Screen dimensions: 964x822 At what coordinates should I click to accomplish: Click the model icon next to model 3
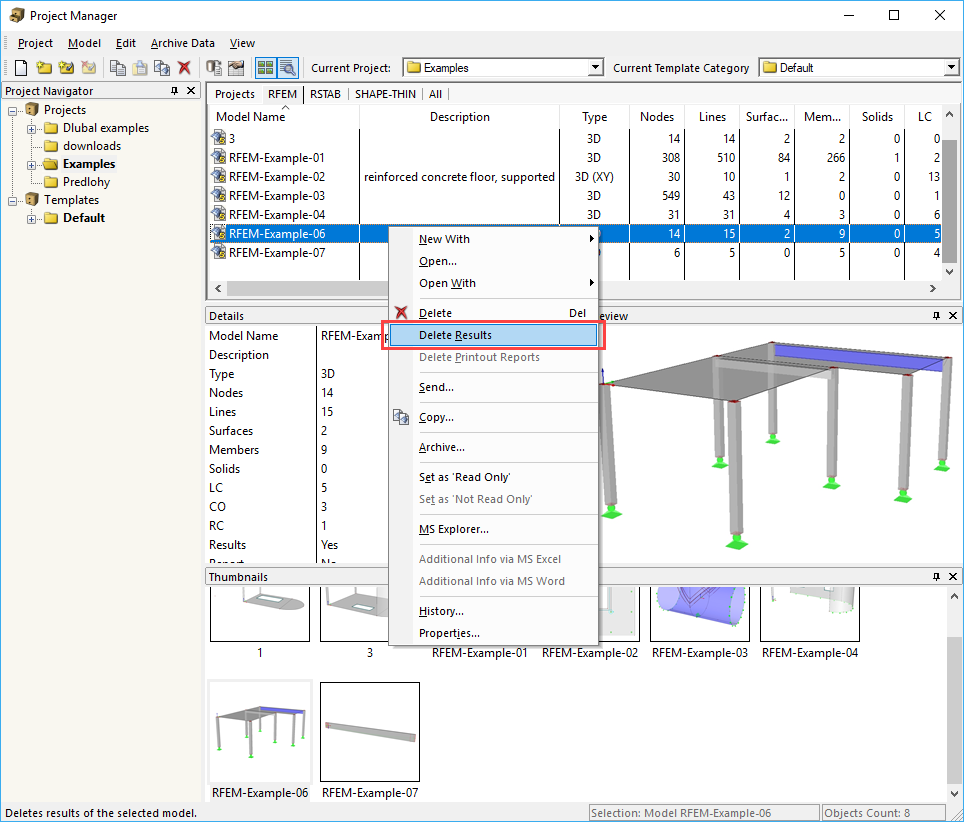[219, 138]
